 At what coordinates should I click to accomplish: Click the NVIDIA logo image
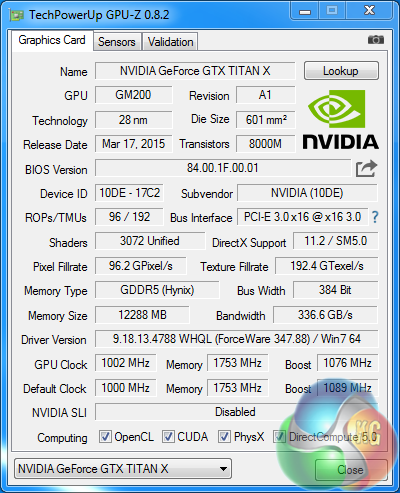pos(341,120)
